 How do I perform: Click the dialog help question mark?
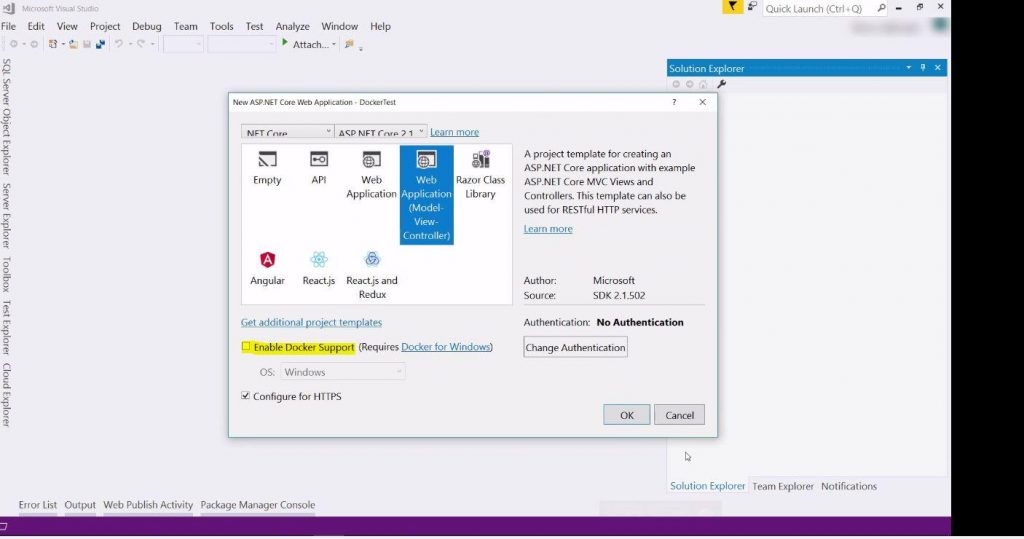click(x=674, y=102)
